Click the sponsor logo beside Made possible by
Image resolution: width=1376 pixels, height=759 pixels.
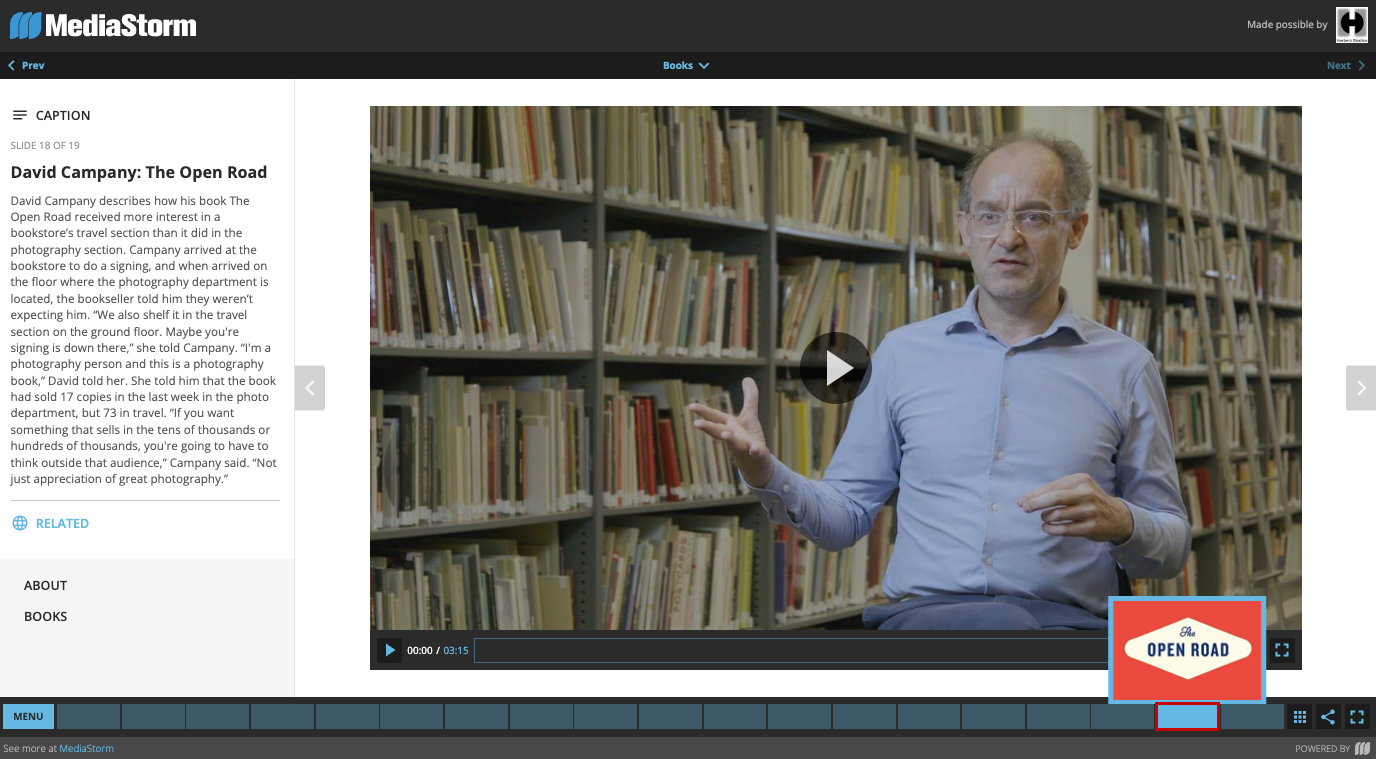pyautogui.click(x=1352, y=25)
